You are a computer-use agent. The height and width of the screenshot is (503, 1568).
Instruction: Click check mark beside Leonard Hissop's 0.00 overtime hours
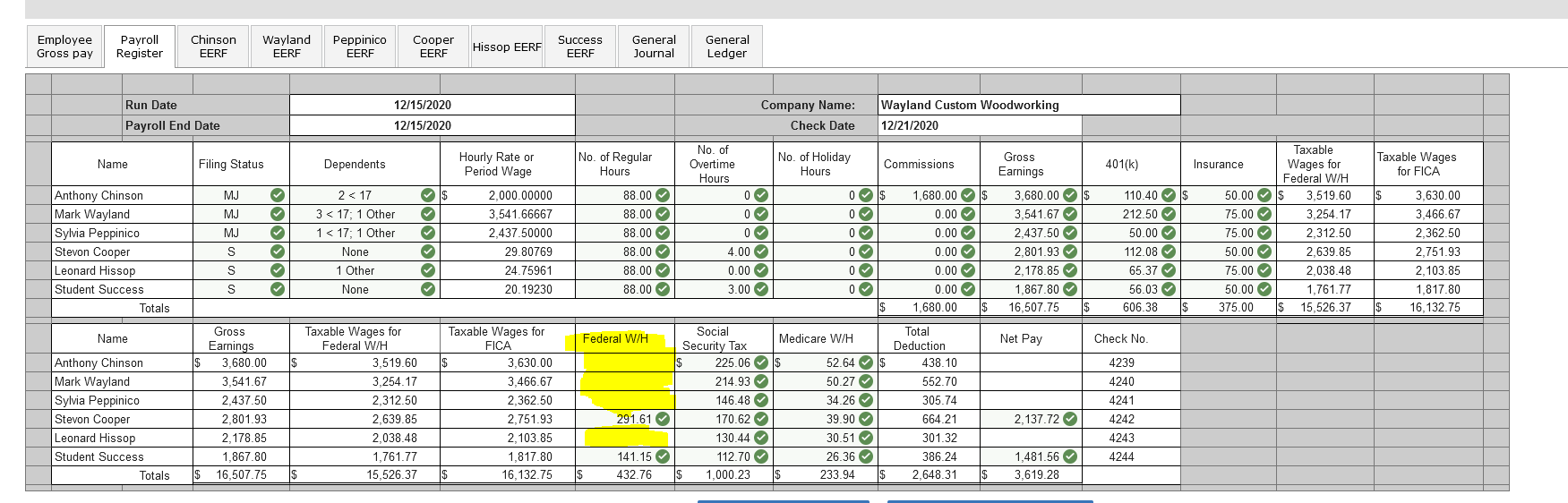tap(761, 270)
